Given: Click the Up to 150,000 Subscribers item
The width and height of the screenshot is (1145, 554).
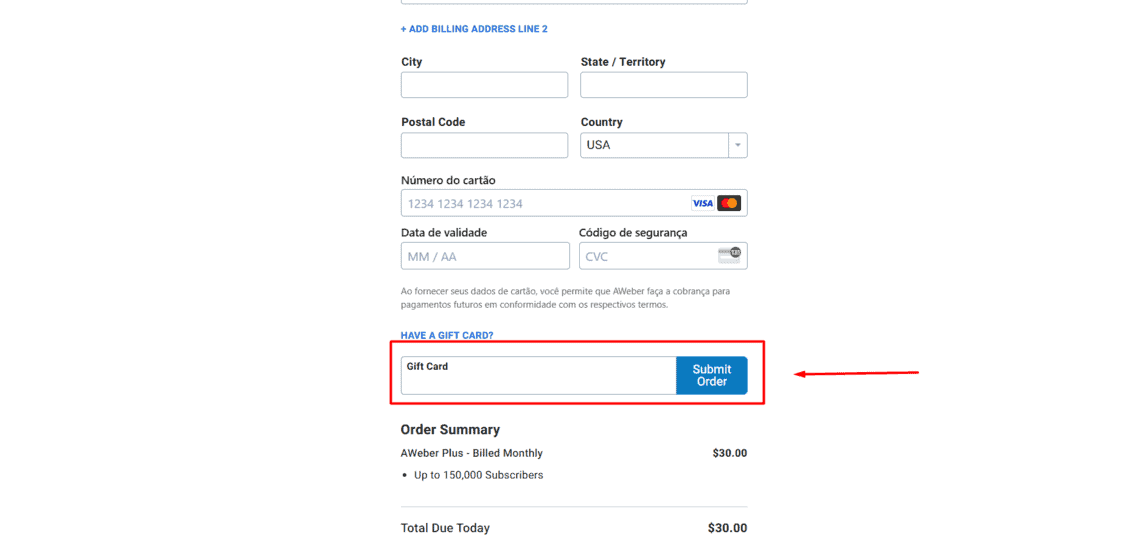Looking at the screenshot, I should point(478,475).
